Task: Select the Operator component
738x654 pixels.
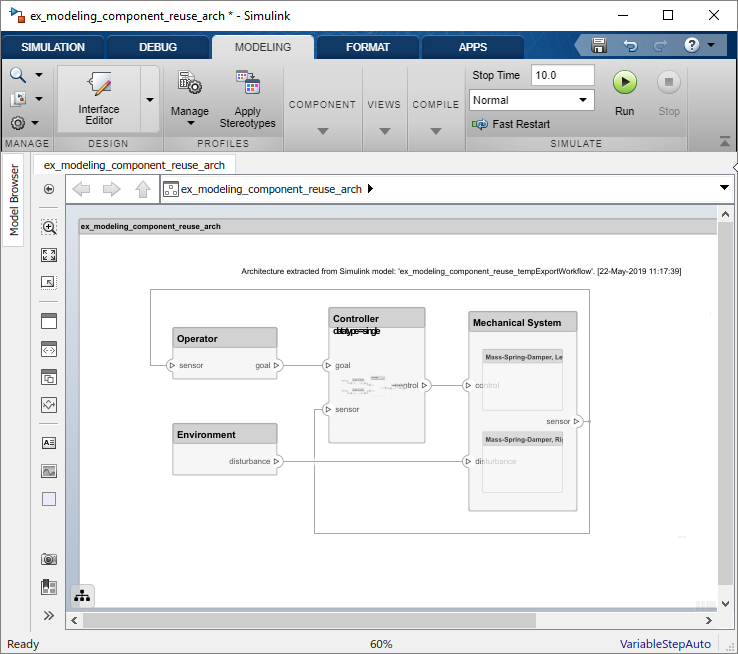Action: pyautogui.click(x=225, y=353)
